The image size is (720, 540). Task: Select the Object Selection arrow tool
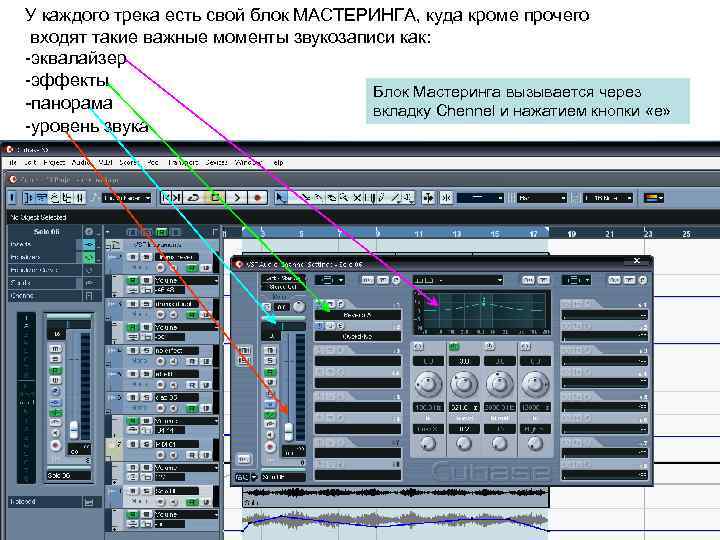click(280, 198)
